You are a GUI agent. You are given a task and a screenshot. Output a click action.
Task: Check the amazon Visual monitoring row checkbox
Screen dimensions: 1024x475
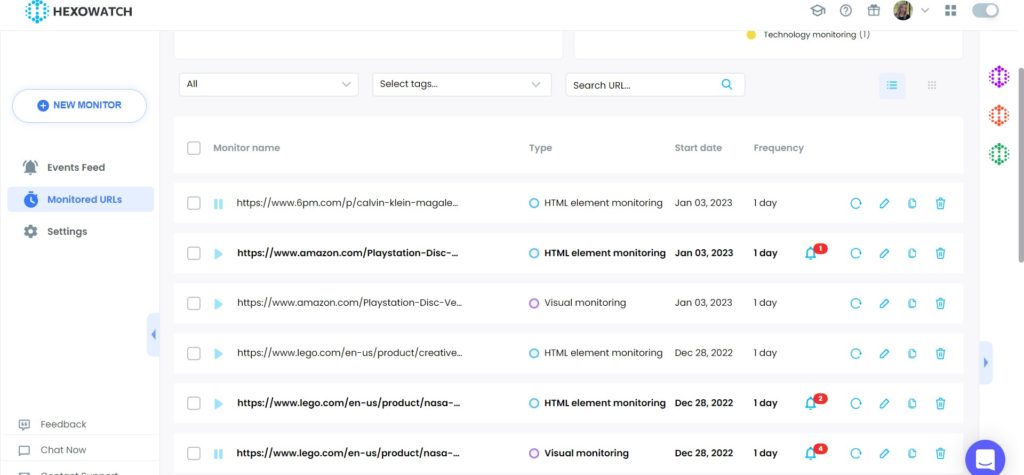click(194, 303)
